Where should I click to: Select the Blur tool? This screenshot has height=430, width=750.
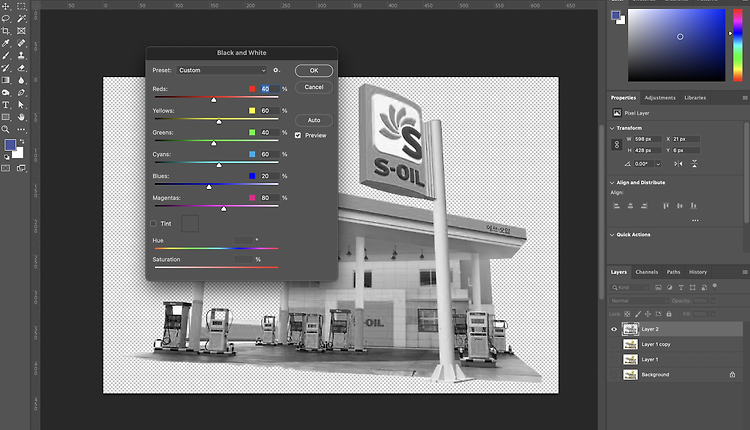pos(21,80)
